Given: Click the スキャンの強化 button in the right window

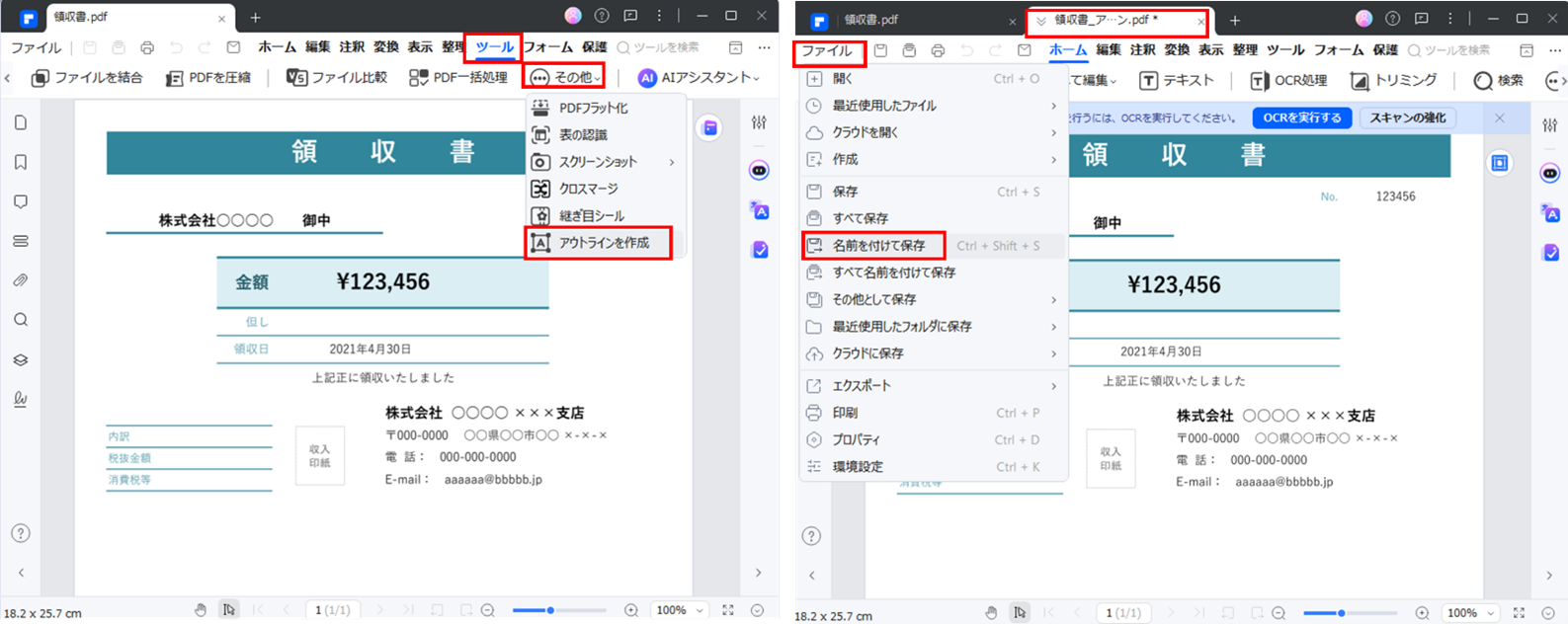Looking at the screenshot, I should pos(1408,117).
